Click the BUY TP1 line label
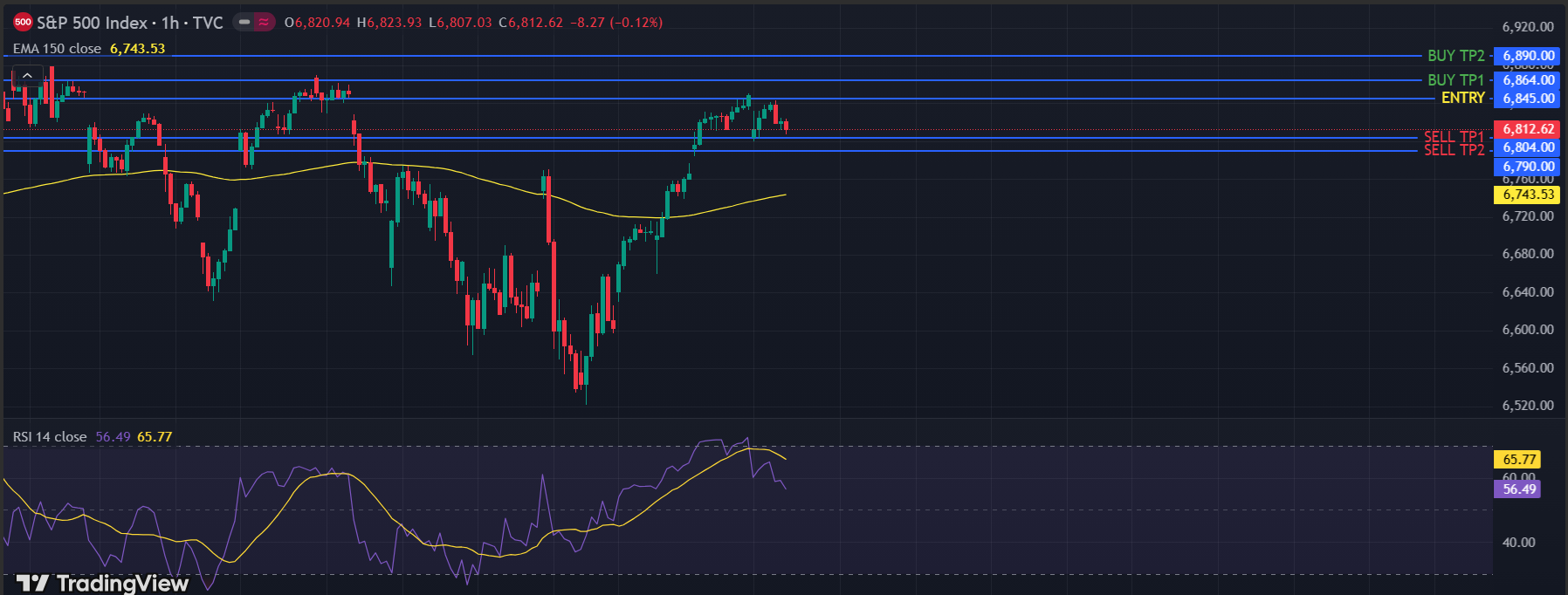 coord(1455,80)
